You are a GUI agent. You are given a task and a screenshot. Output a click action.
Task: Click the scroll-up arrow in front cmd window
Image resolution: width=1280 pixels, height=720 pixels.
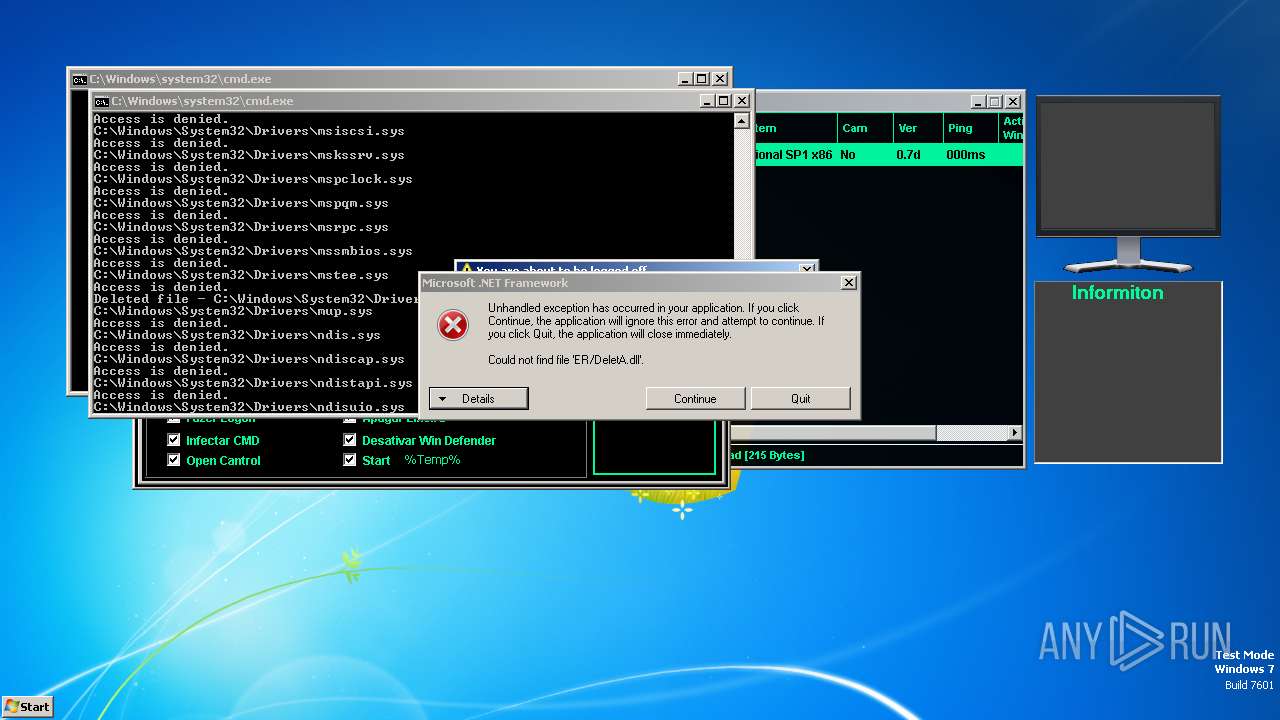coord(741,122)
